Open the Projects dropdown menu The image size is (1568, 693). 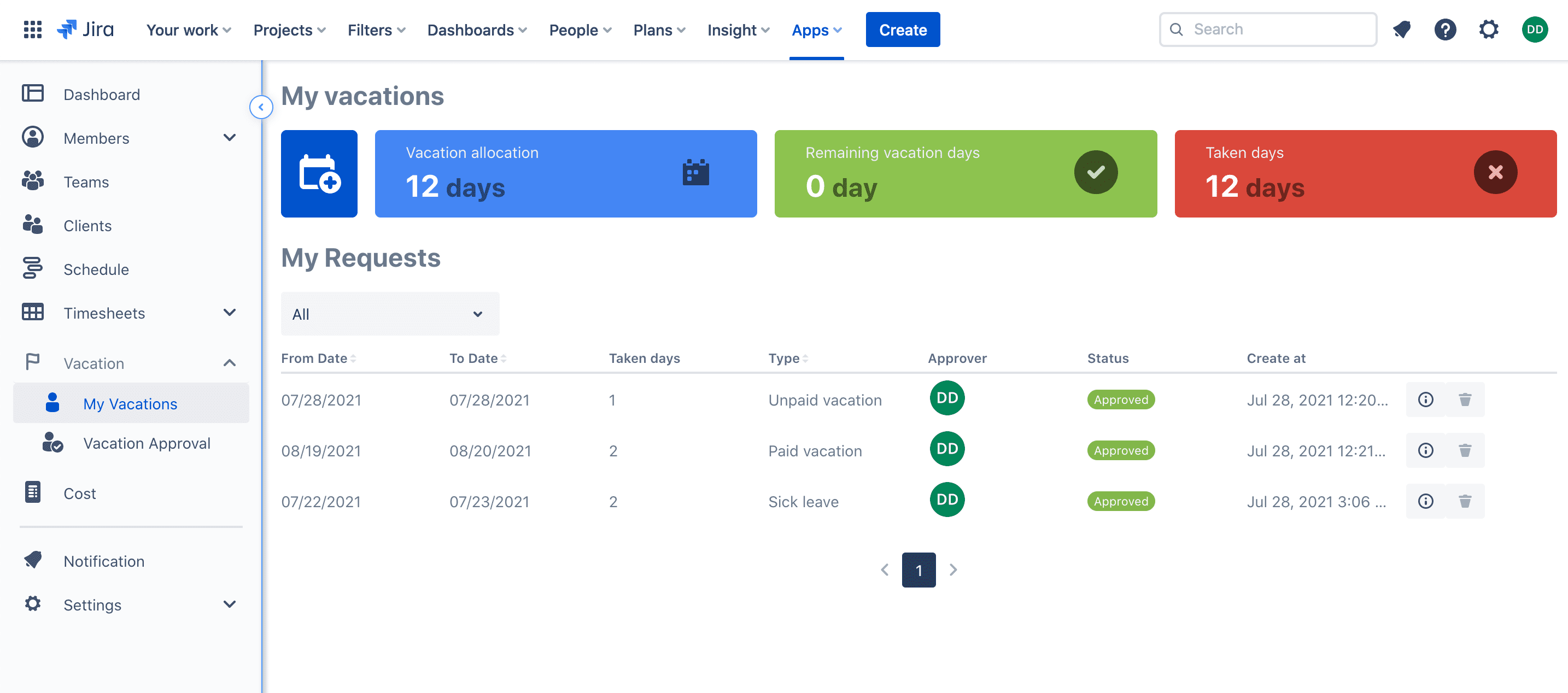[290, 30]
